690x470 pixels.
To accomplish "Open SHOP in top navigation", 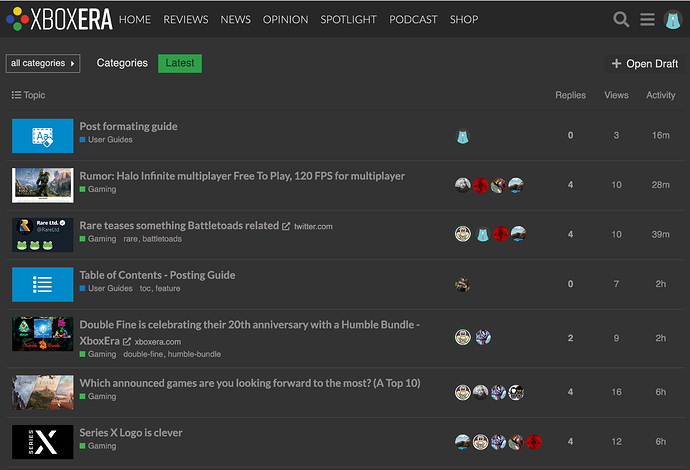I will pyautogui.click(x=464, y=19).
